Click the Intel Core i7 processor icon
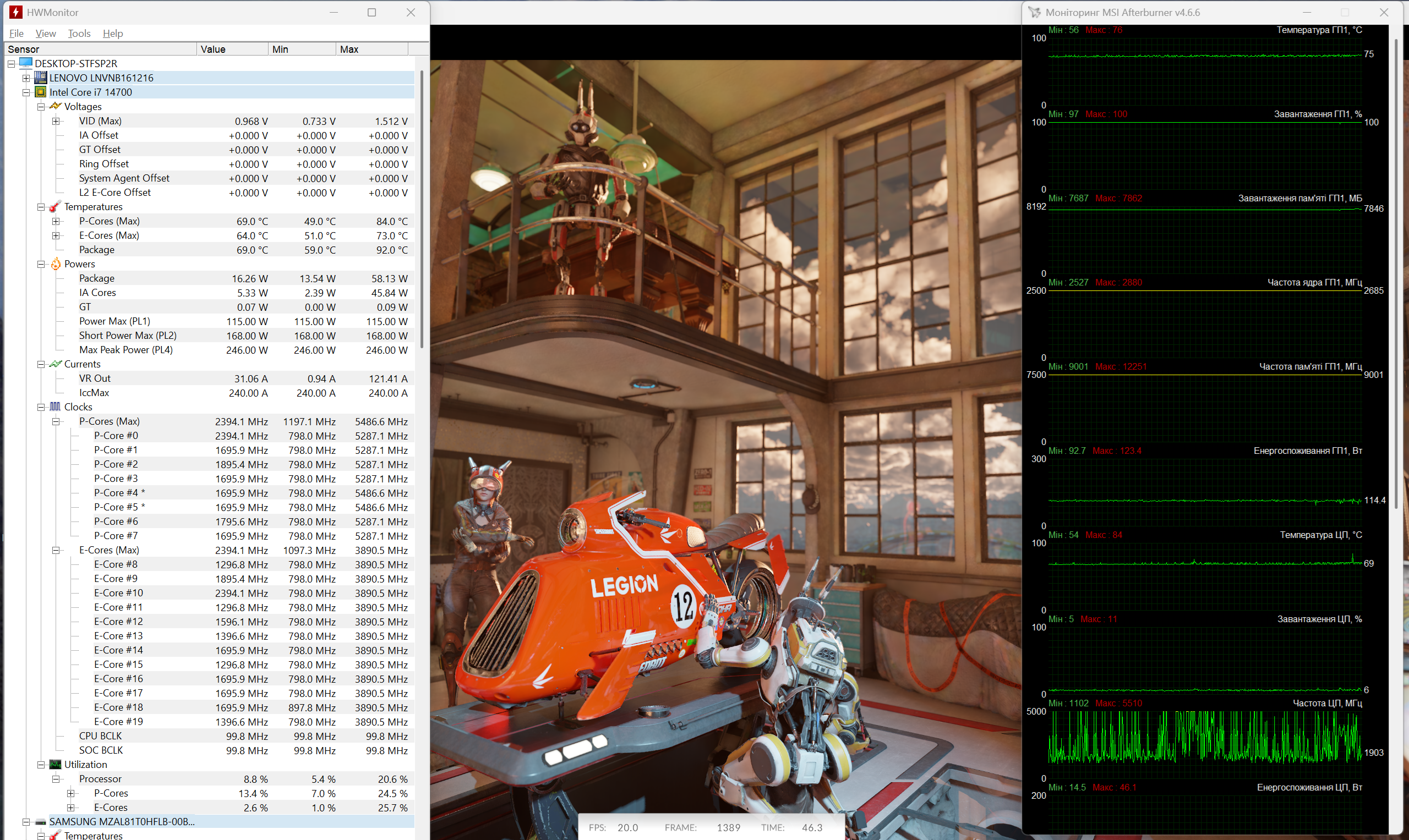 click(40, 92)
